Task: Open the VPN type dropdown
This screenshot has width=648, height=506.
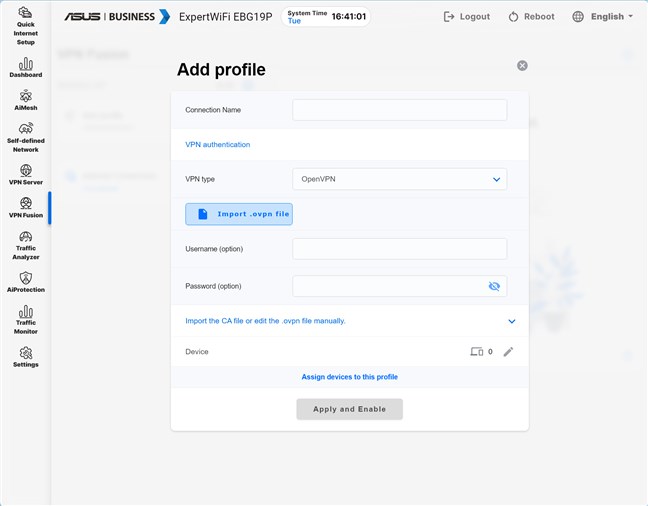Action: coord(400,179)
